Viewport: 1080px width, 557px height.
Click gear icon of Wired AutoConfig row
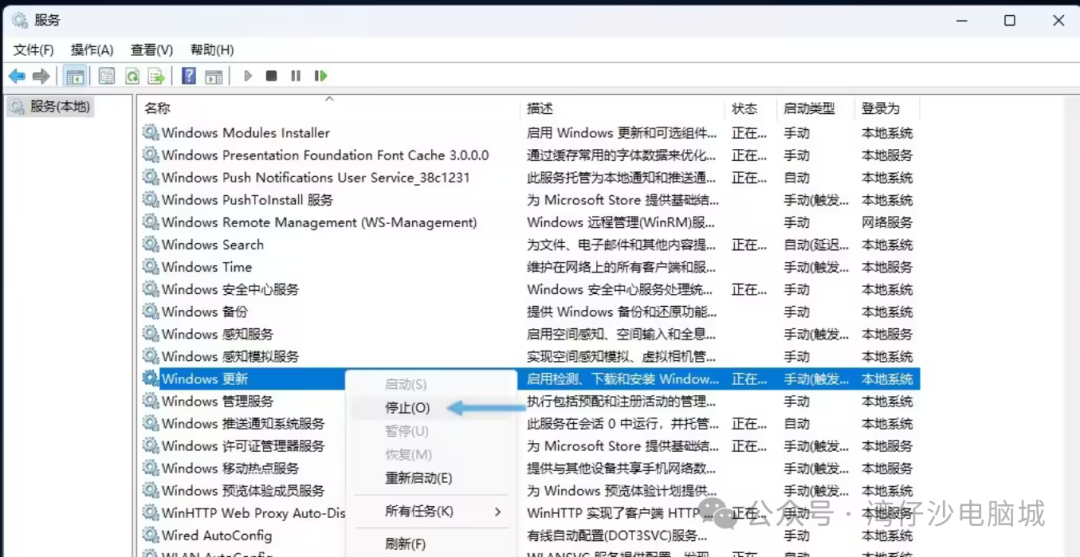click(x=150, y=535)
